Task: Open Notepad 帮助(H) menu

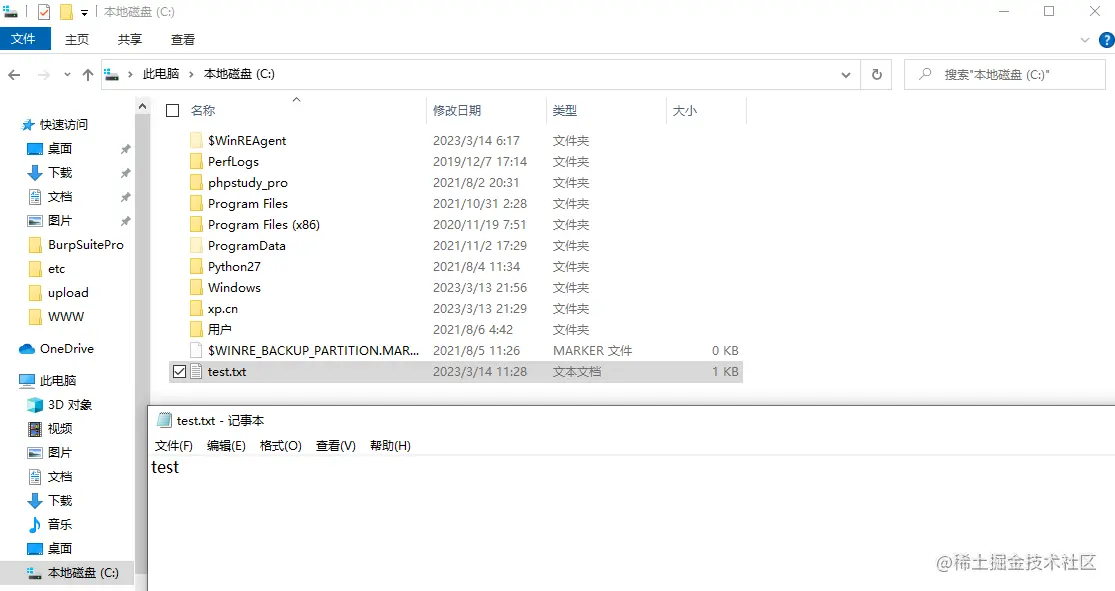Action: point(390,446)
